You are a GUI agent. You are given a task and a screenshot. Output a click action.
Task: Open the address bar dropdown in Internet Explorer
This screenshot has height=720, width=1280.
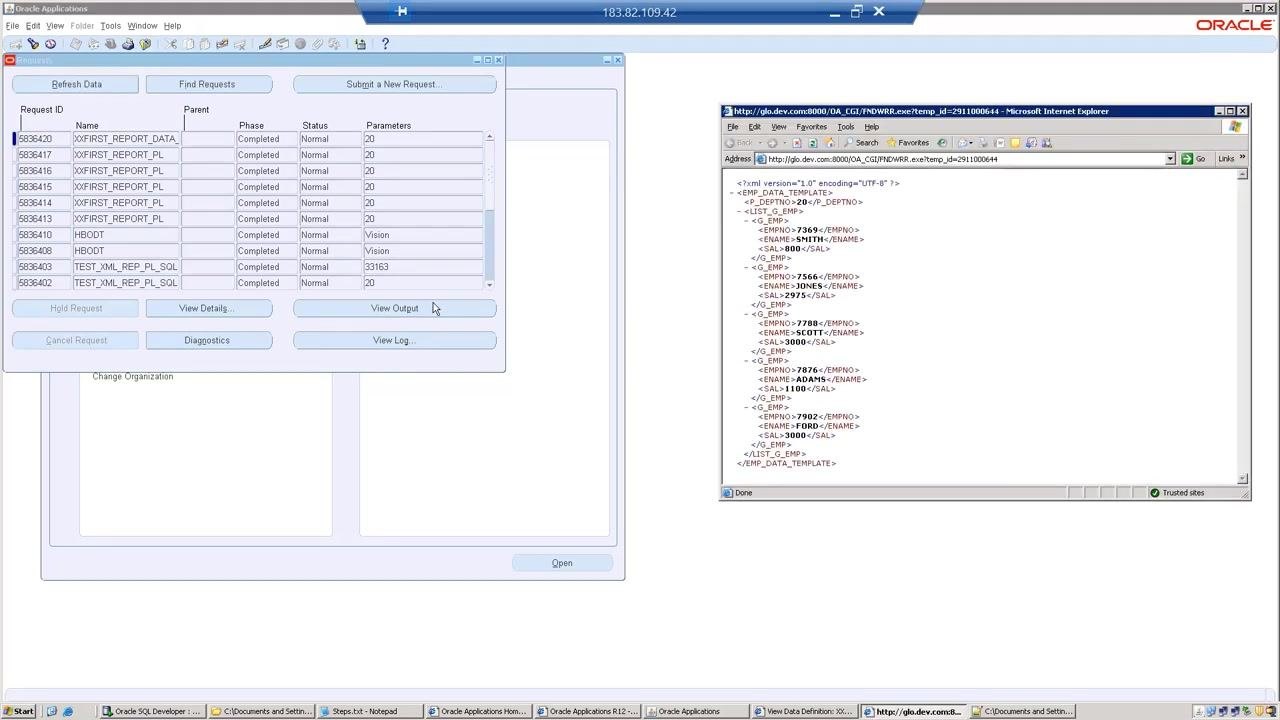pyautogui.click(x=1170, y=159)
